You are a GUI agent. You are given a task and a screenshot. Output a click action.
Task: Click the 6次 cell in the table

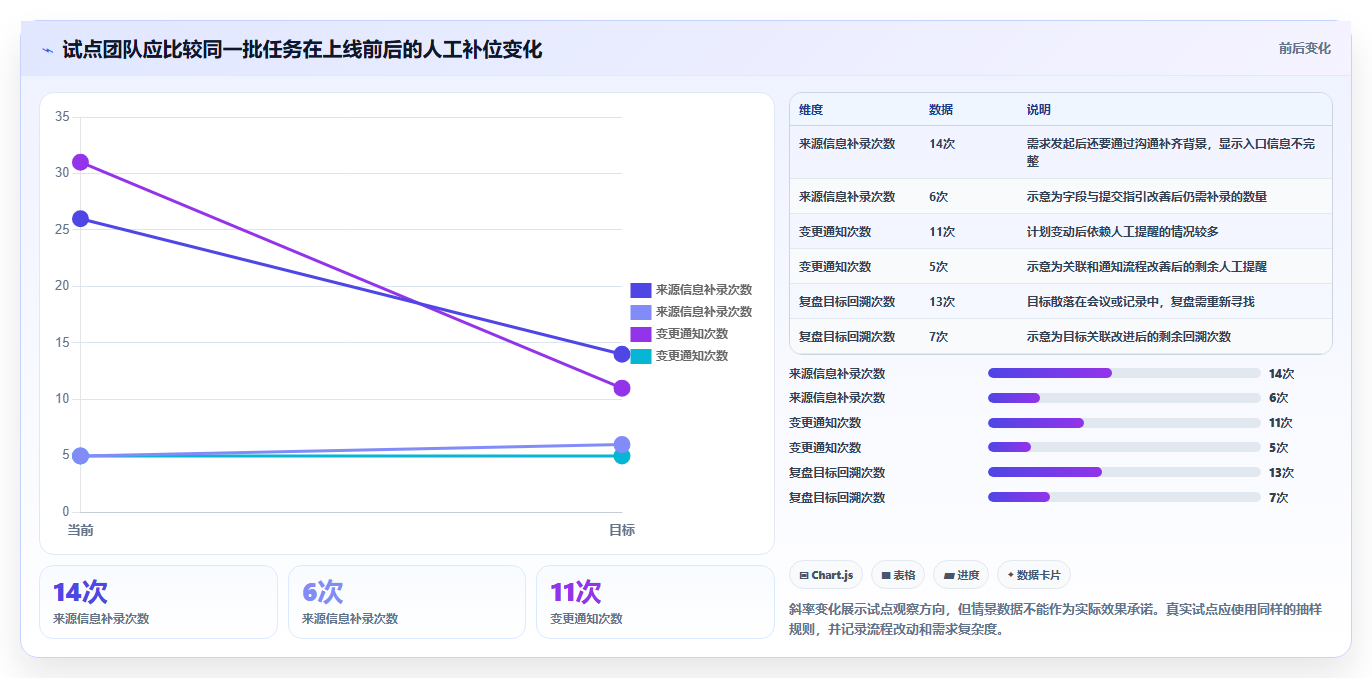[x=938, y=197]
